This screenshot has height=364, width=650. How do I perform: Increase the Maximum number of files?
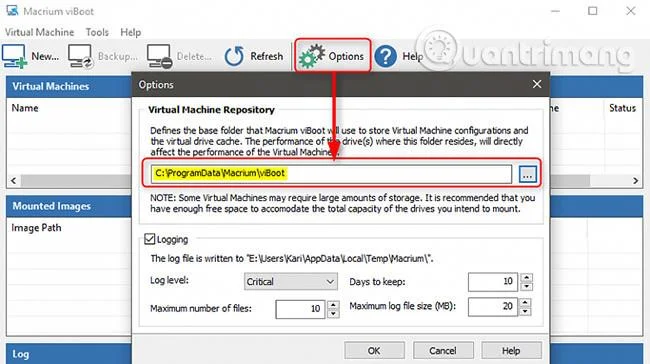(333, 305)
